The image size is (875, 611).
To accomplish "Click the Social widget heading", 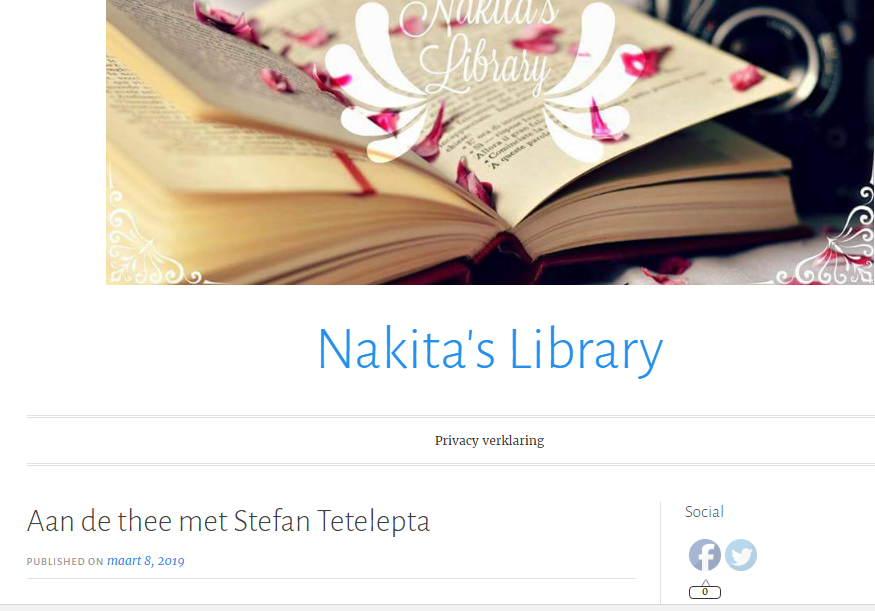I will (704, 512).
